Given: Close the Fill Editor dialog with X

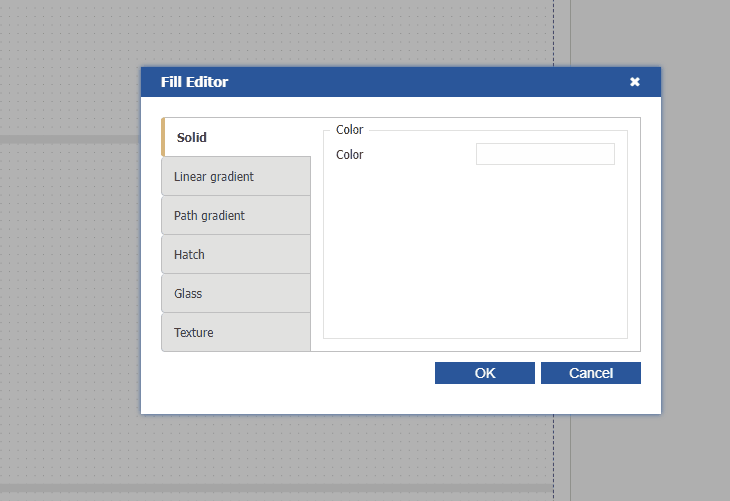Looking at the screenshot, I should point(635,82).
